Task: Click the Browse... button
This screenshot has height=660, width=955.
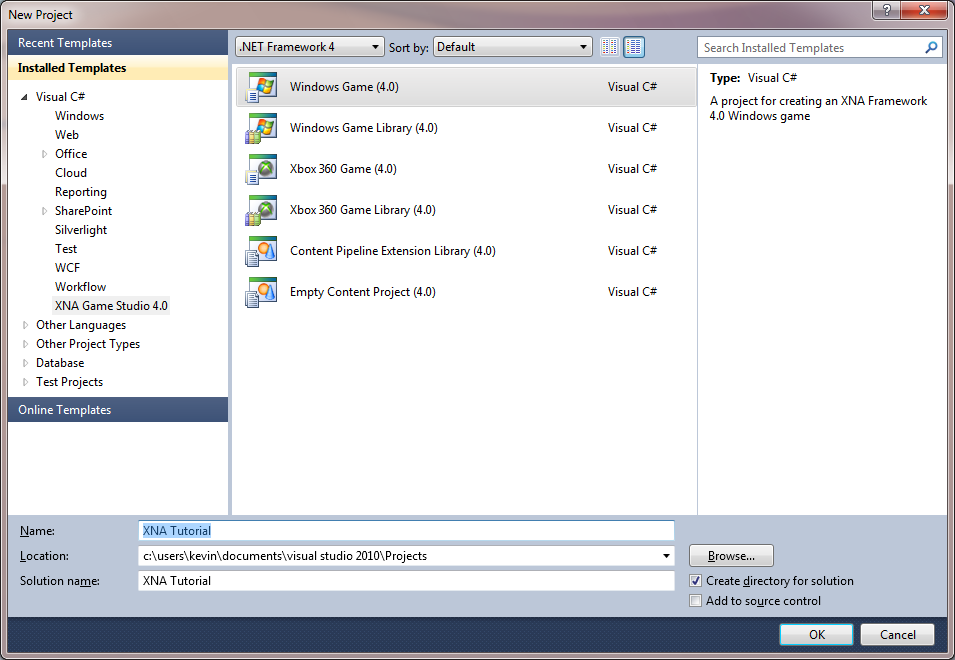Action: point(731,556)
